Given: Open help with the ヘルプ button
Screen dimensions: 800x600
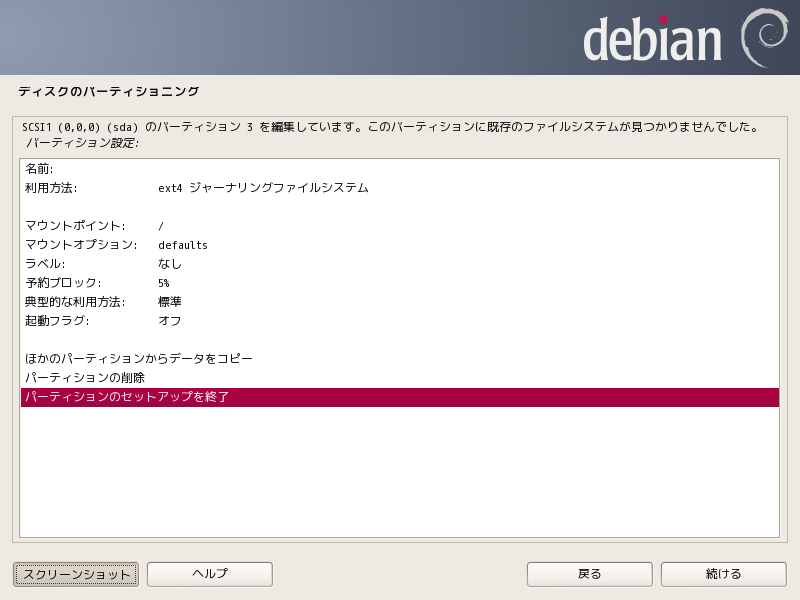Looking at the screenshot, I should tap(210, 574).
